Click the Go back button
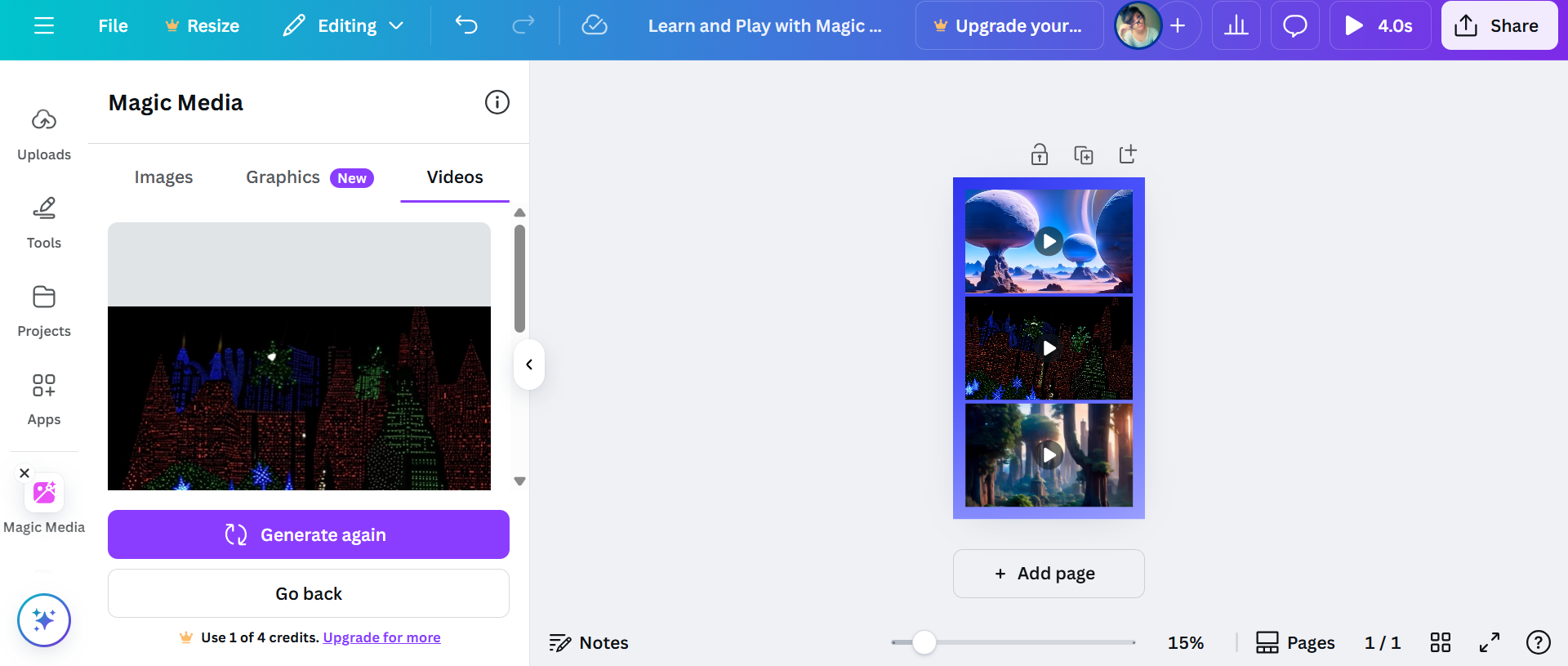 309,593
